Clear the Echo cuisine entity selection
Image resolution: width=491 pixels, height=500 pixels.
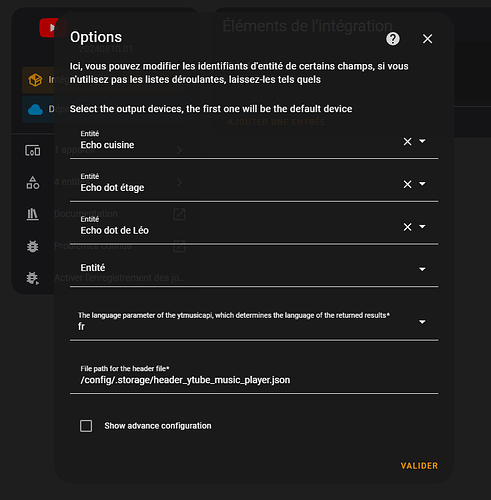pyautogui.click(x=407, y=142)
